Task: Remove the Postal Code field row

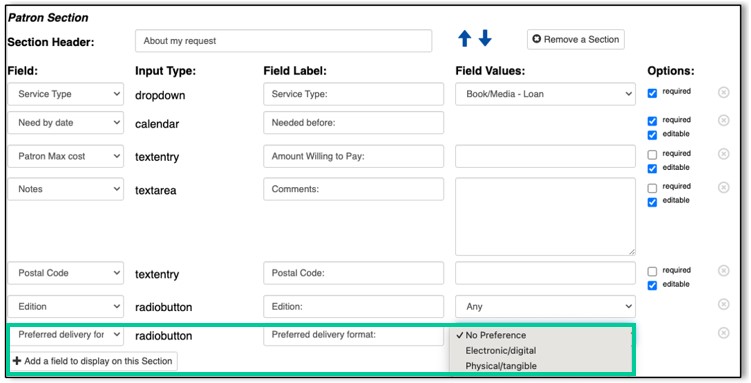Action: [x=724, y=270]
